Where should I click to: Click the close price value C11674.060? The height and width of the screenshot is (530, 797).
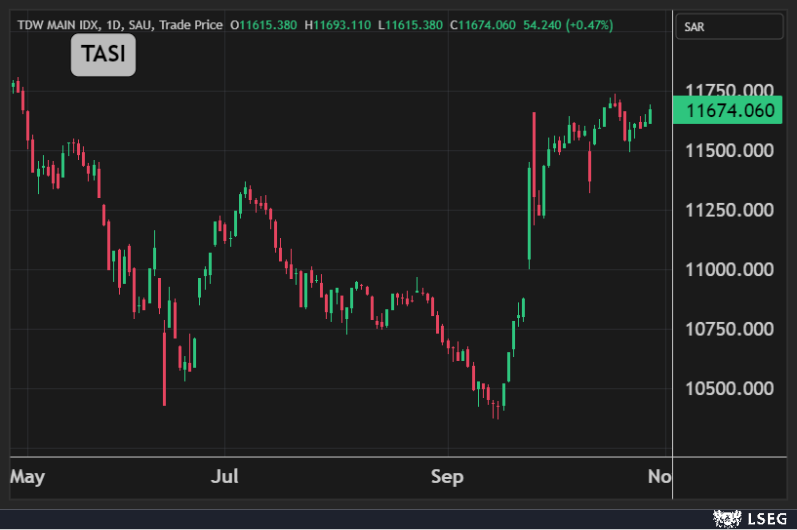click(487, 24)
